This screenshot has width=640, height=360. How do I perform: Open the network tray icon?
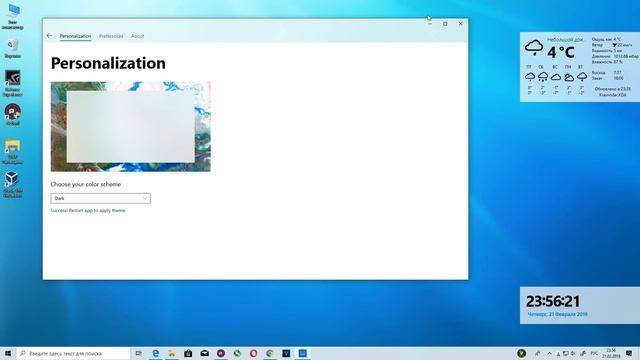click(566, 353)
